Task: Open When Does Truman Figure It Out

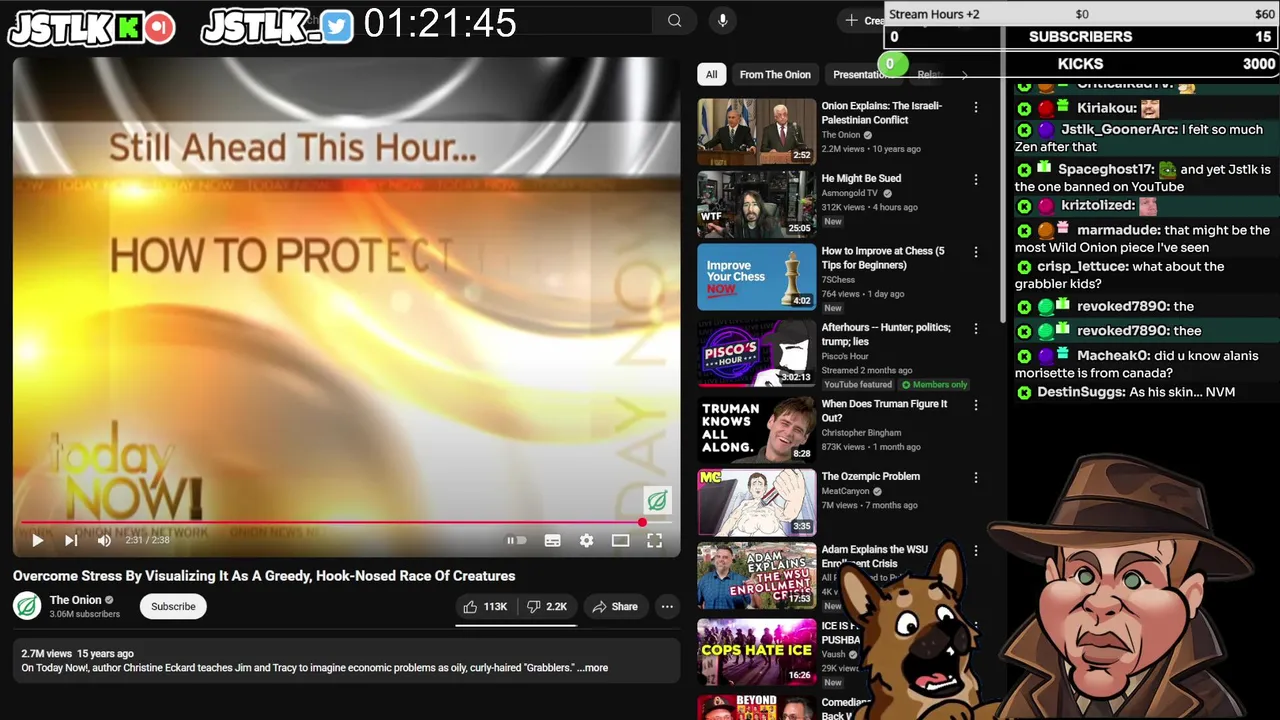Action: (884, 410)
